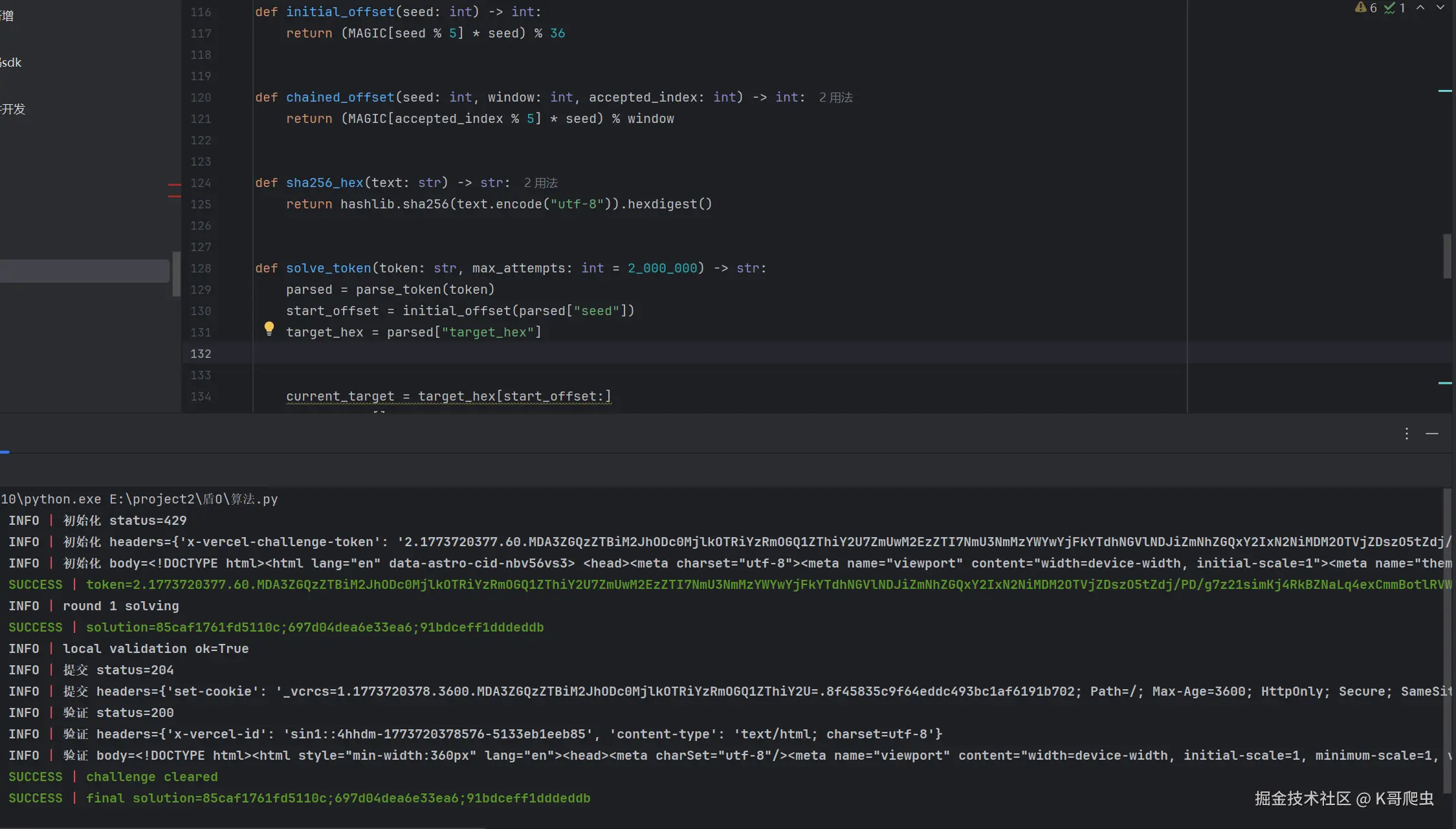Select the sdk item in sidebar
1456x829 pixels.
click(11, 62)
